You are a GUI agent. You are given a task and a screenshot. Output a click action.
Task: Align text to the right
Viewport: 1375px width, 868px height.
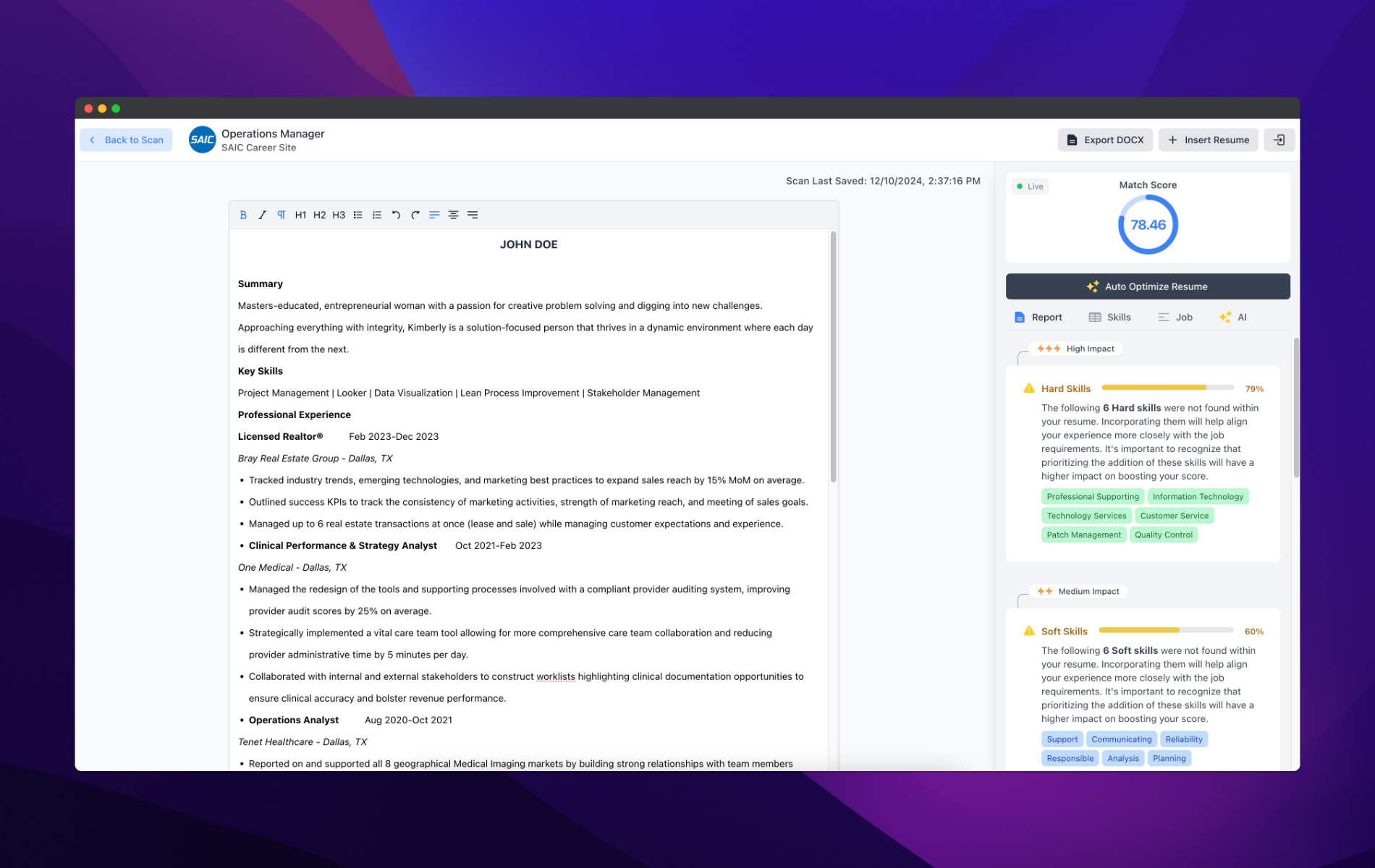click(x=473, y=215)
